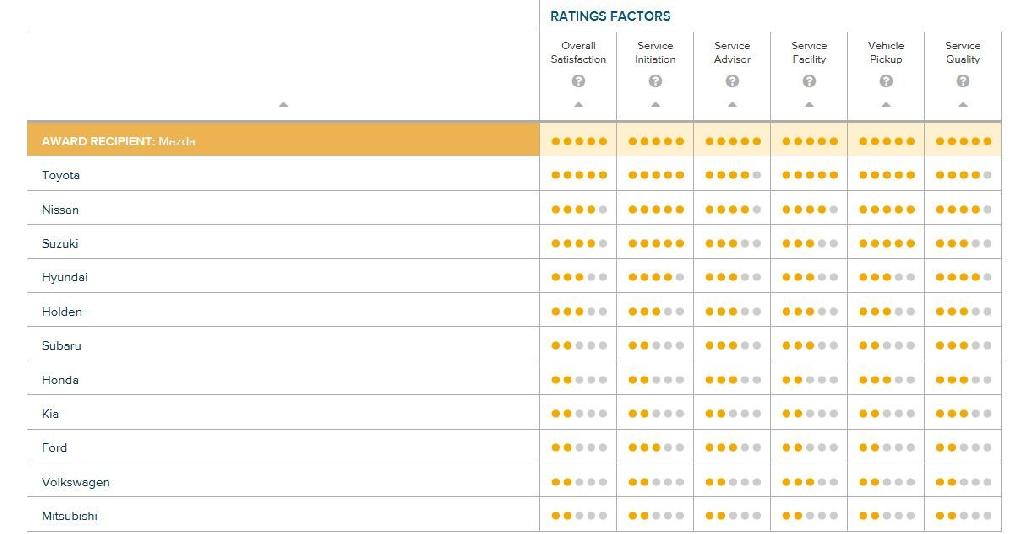
Task: Click the Service Facility column header
Action: (809, 52)
